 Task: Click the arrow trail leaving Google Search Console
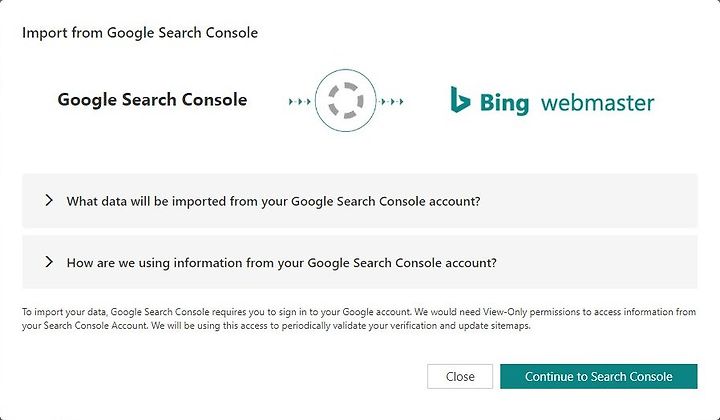pos(300,101)
